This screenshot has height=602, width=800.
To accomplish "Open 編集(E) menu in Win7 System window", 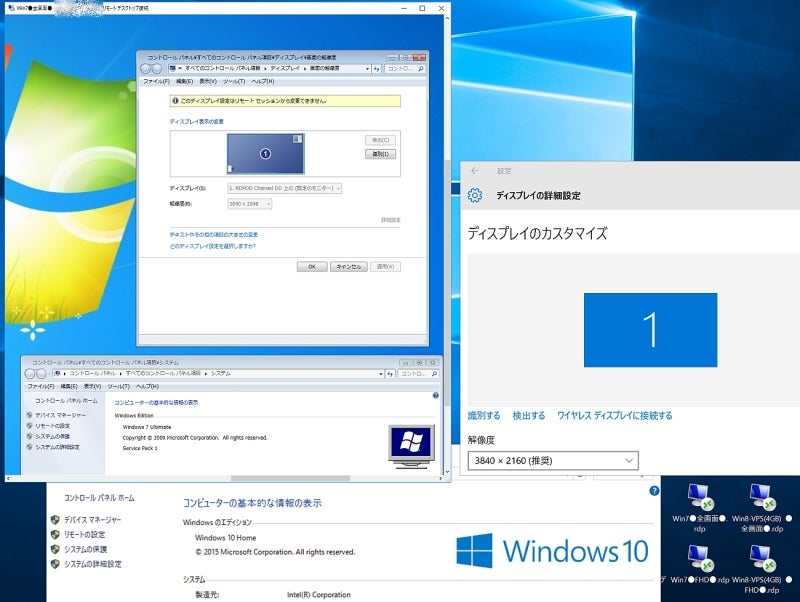I will click(69, 387).
